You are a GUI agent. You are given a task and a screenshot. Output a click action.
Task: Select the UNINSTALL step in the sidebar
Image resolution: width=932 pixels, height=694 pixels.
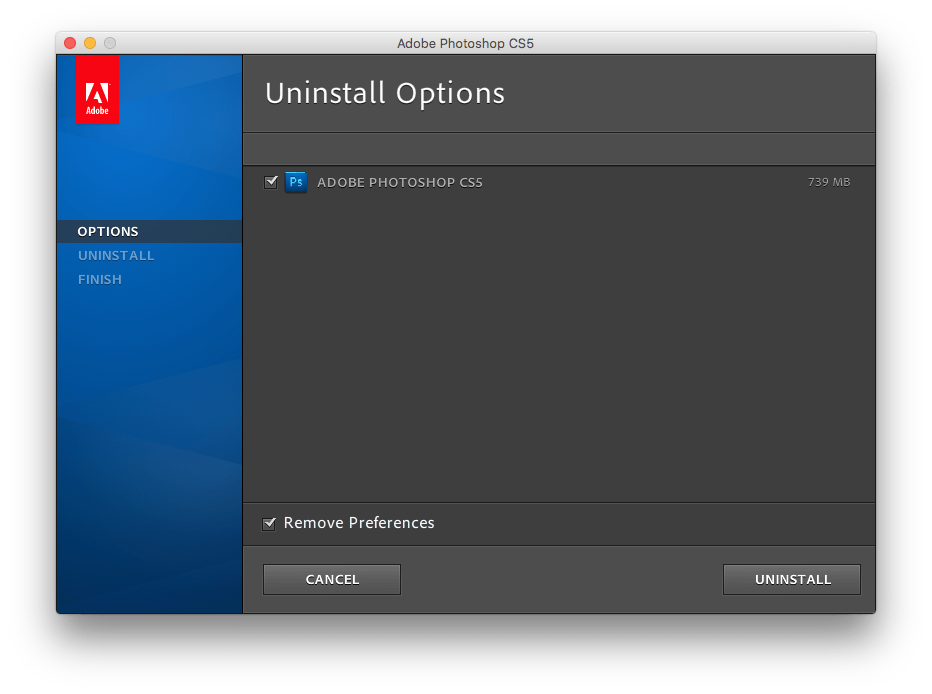coord(116,255)
